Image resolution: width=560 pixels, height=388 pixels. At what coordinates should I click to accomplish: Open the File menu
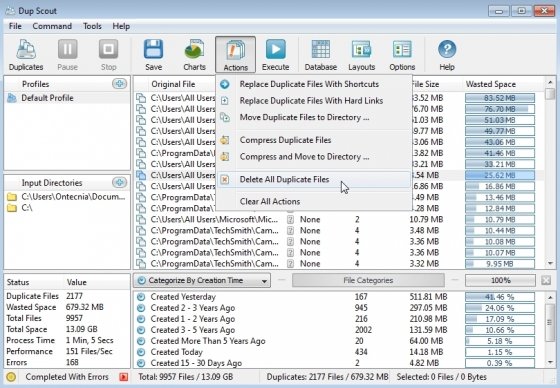(15, 26)
